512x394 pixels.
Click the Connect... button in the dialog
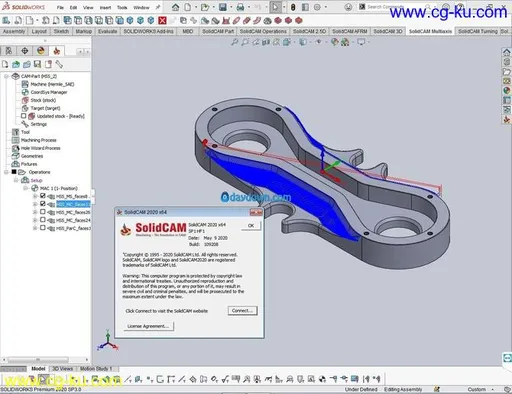242,311
